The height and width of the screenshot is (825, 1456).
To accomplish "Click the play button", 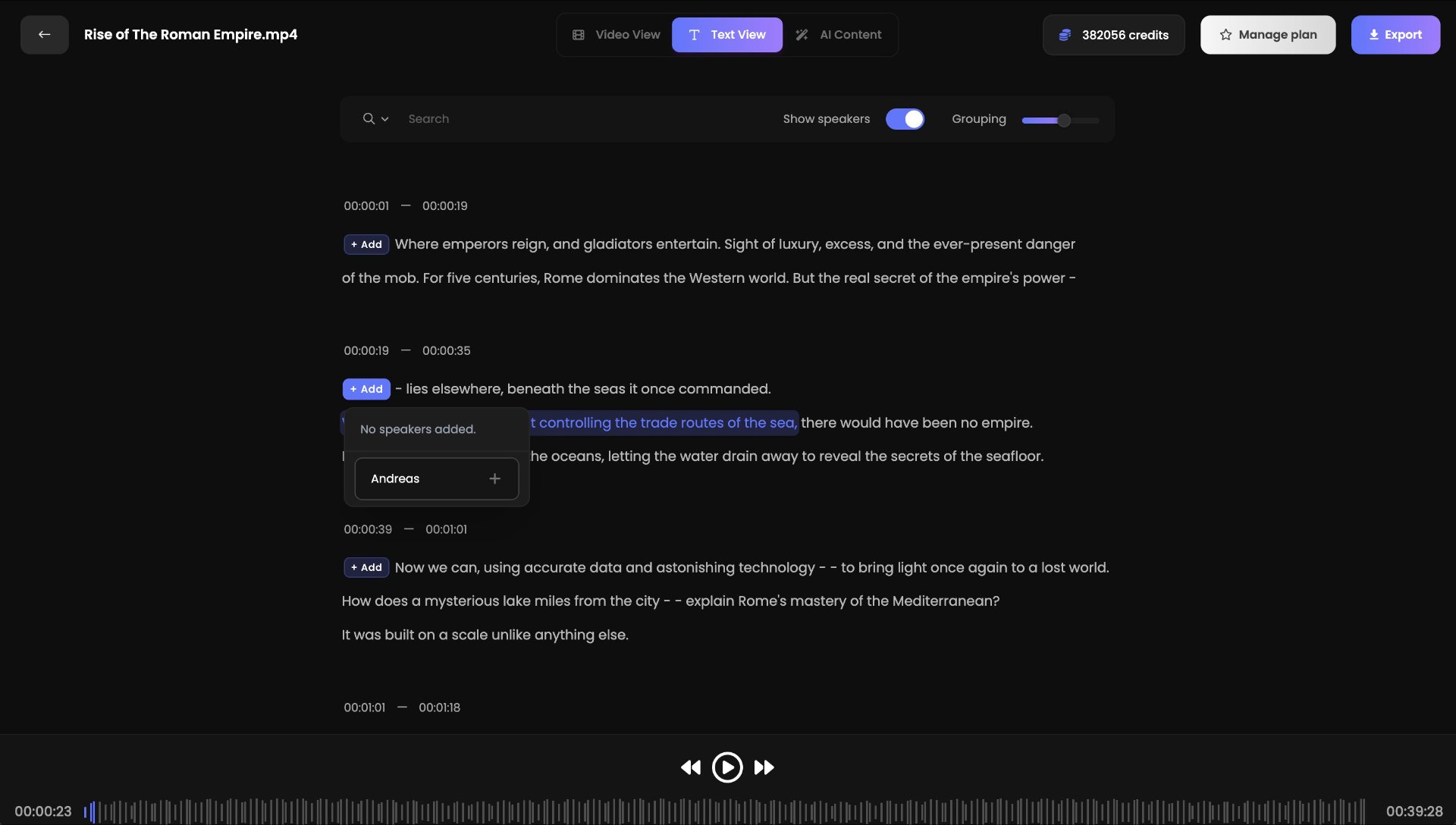I will click(x=727, y=767).
